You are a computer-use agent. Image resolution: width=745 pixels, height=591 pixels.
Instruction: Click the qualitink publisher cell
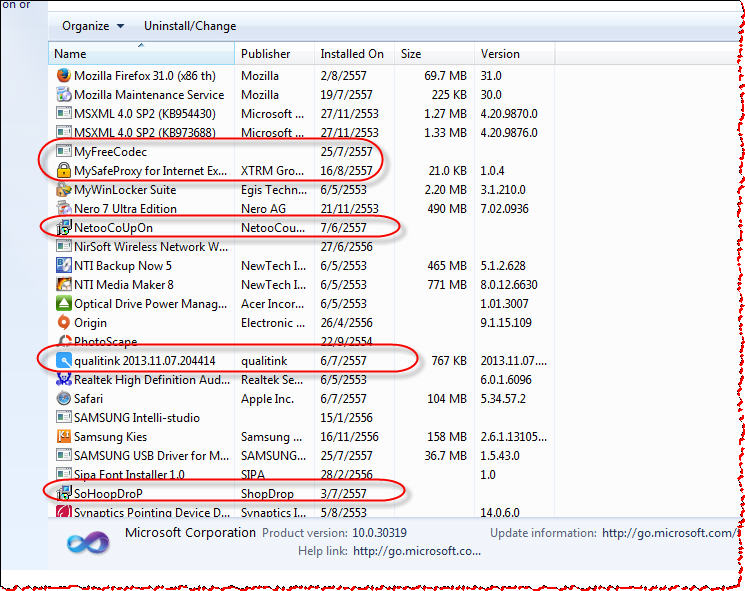(264, 361)
